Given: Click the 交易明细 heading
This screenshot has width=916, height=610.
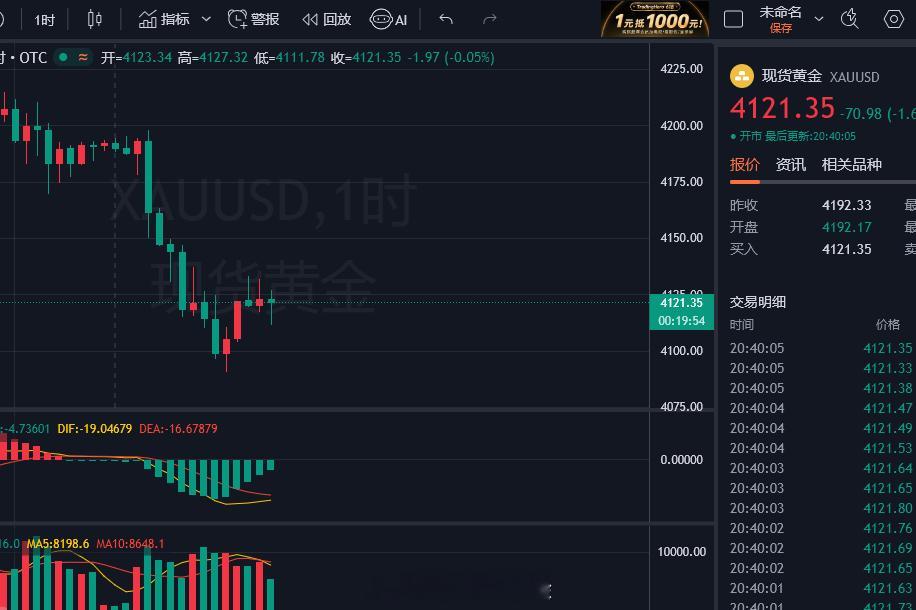Looking at the screenshot, I should 758,302.
